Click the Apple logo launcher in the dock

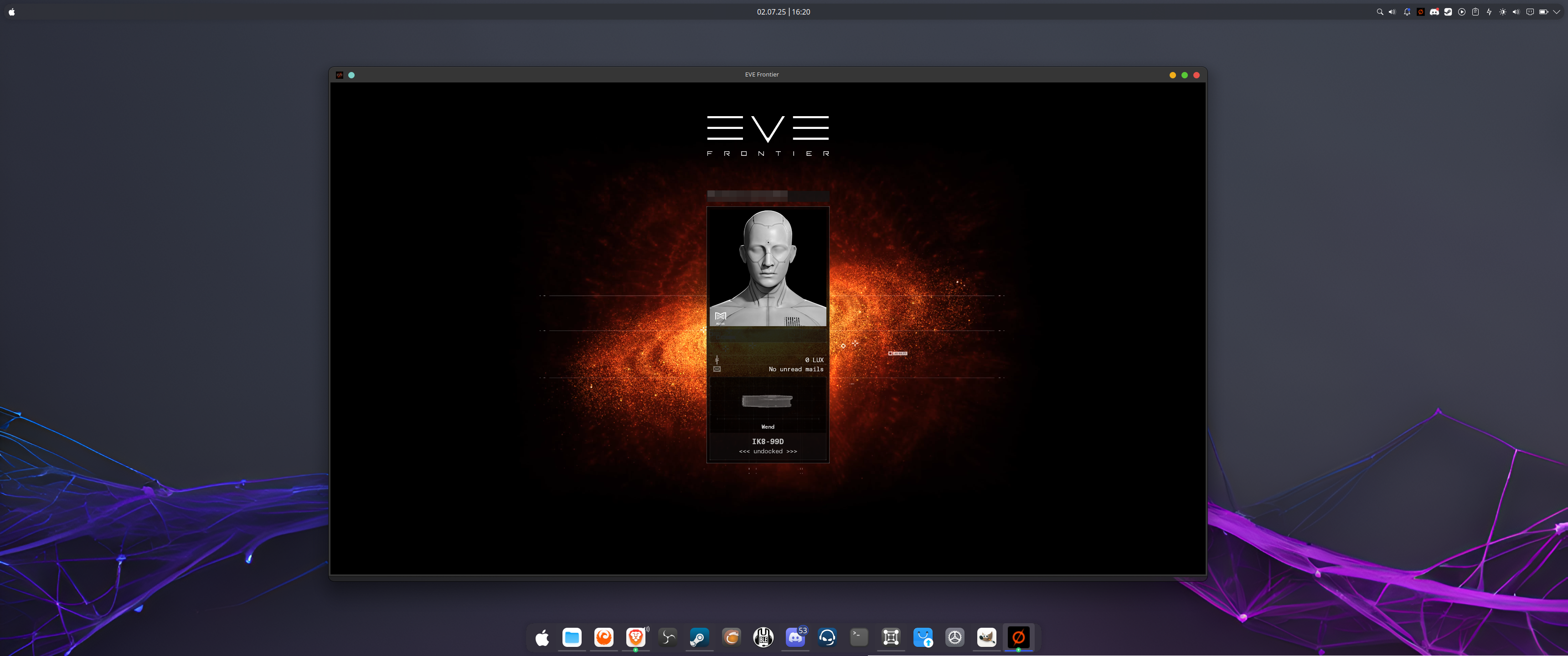coord(542,637)
